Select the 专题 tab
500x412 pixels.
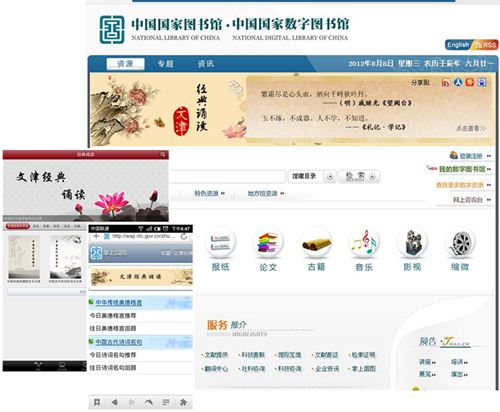pyautogui.click(x=166, y=64)
